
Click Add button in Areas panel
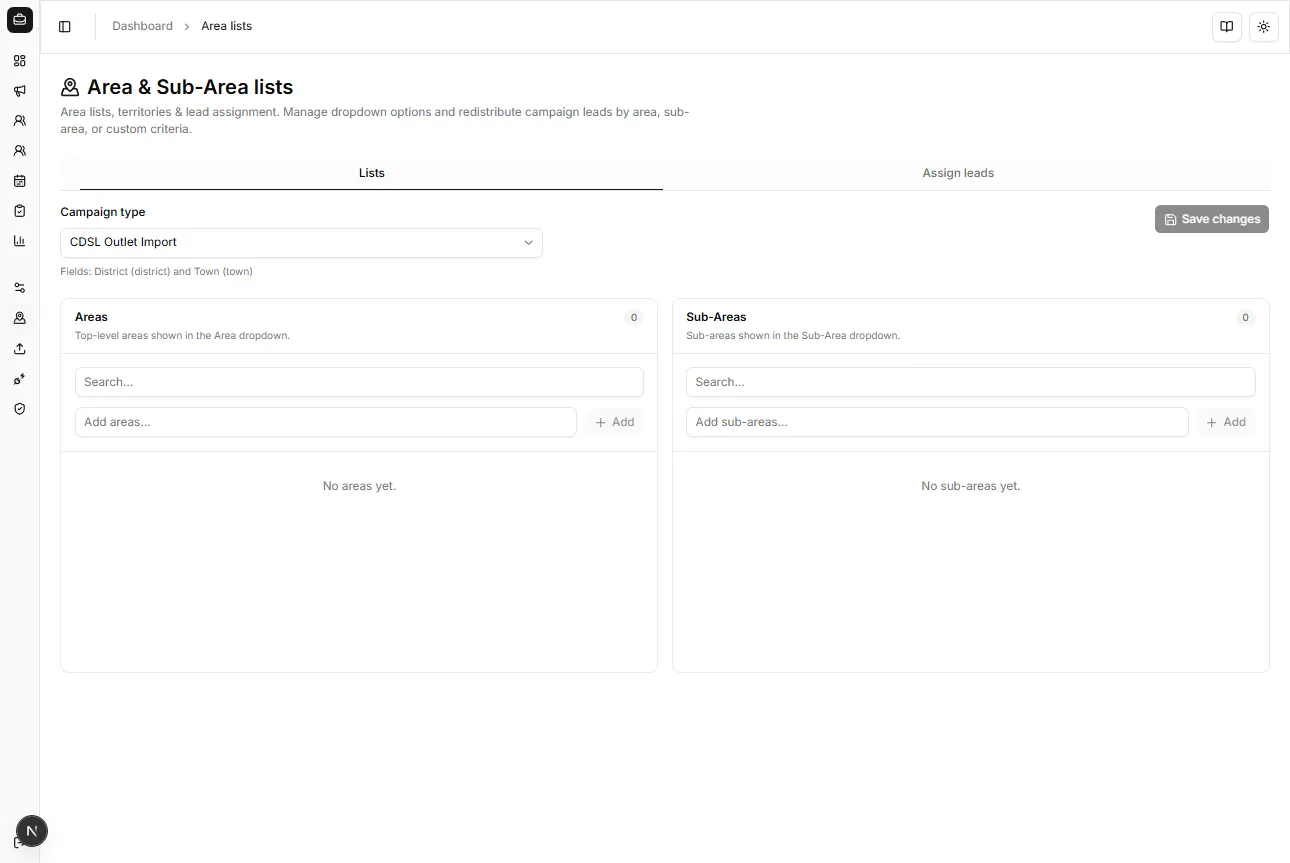point(615,422)
